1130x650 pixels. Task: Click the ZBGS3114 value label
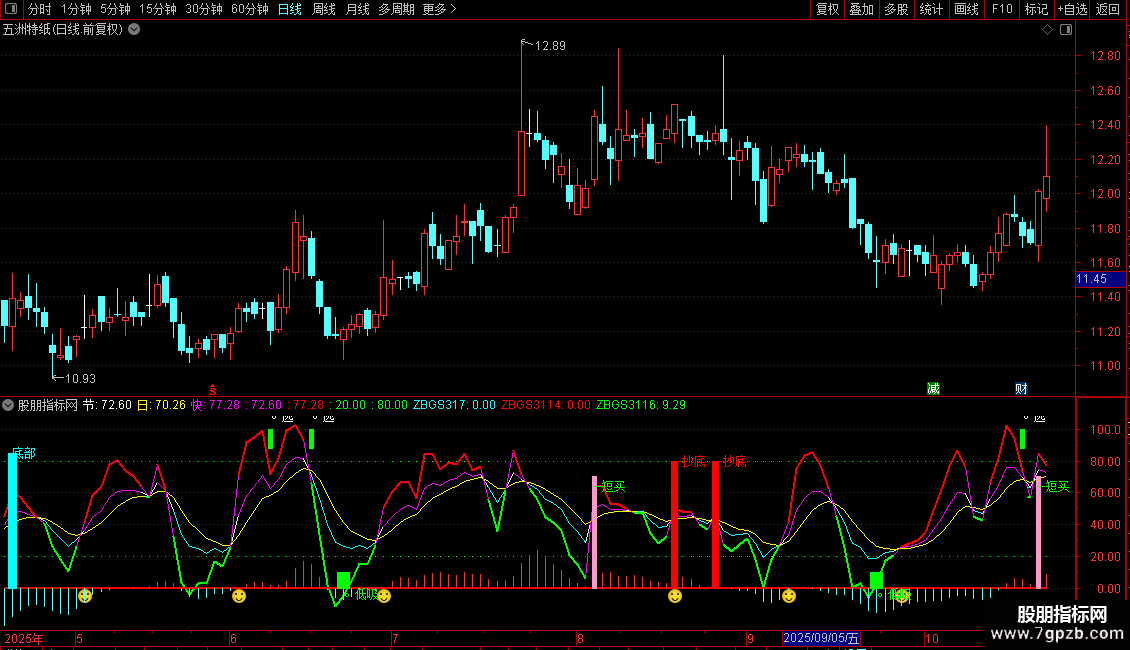546,405
